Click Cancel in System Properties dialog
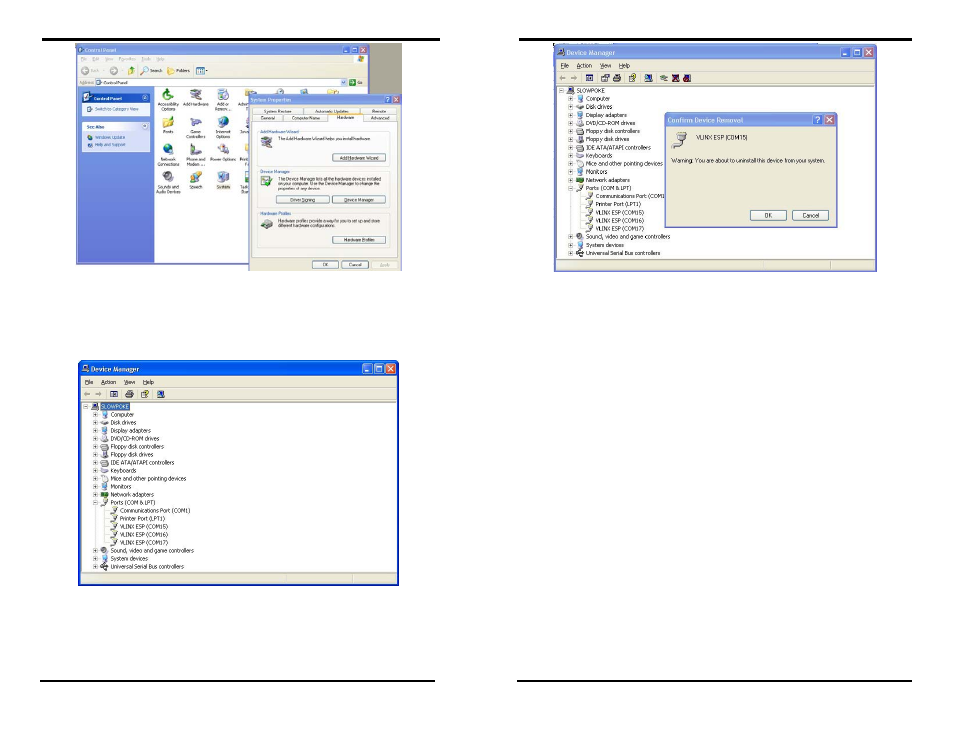This screenshot has height=737, width=954. (x=355, y=265)
